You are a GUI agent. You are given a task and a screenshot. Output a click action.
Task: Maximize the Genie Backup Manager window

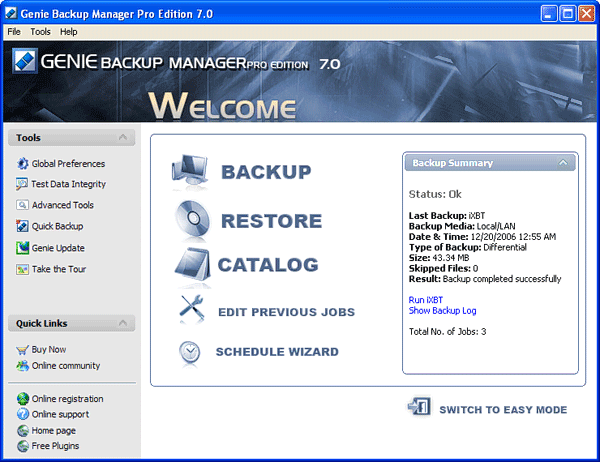567,14
